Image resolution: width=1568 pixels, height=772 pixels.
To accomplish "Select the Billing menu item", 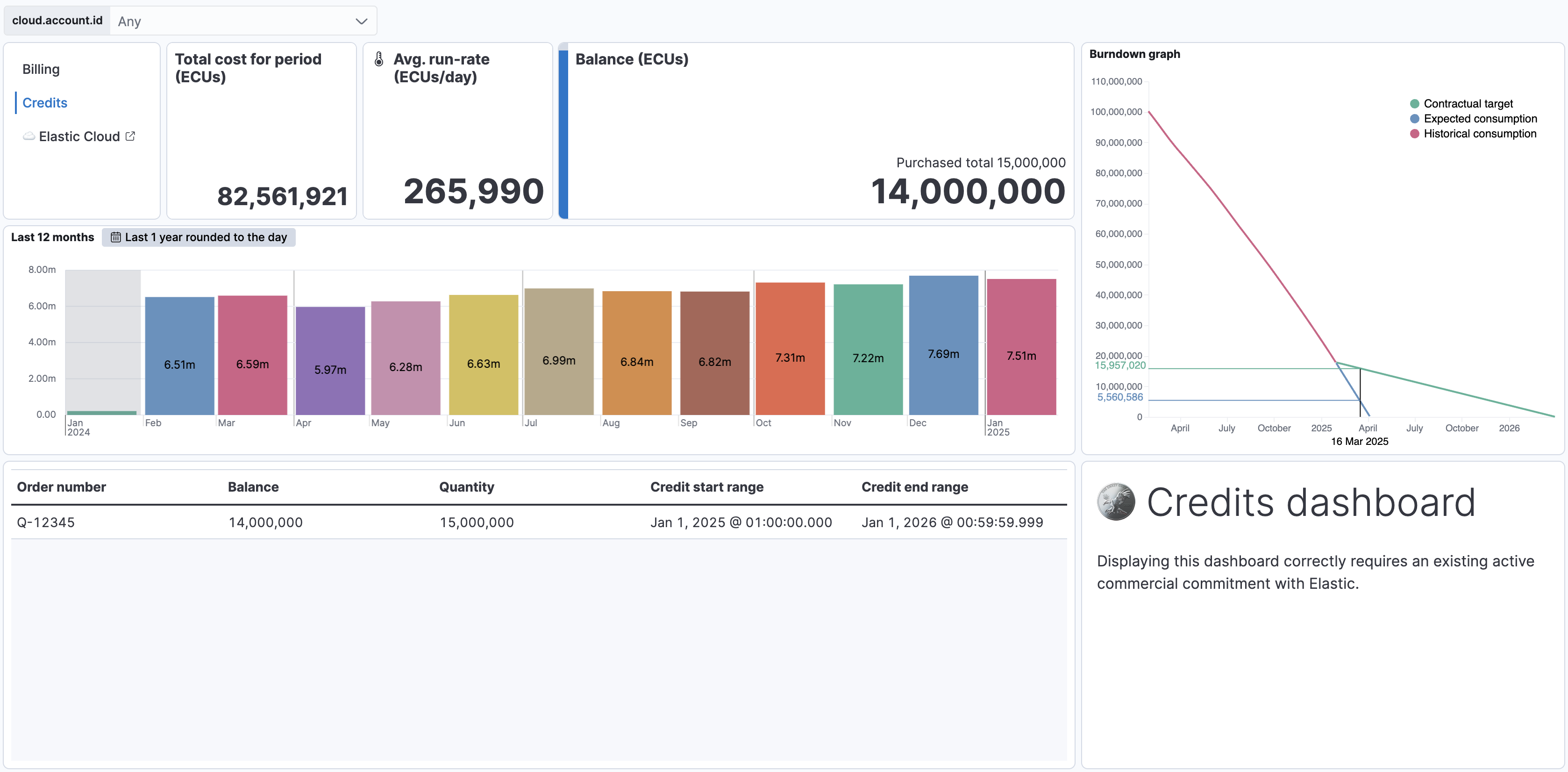I will pyautogui.click(x=41, y=69).
